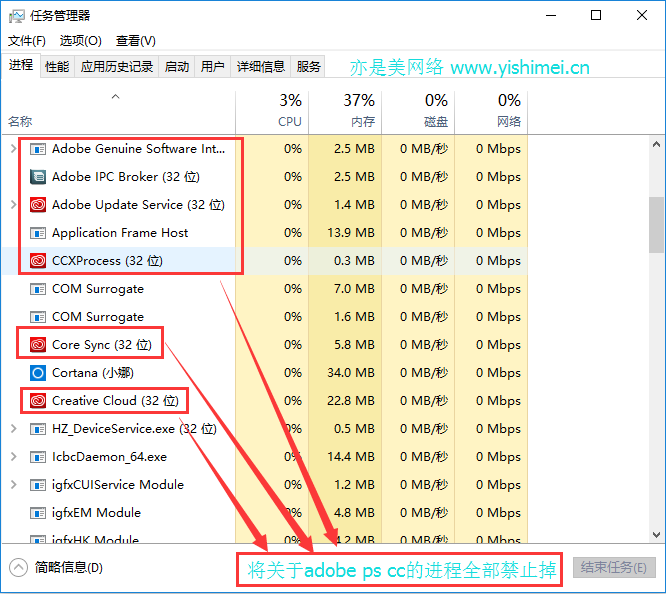Select the igfxEM Module process name

96,513
